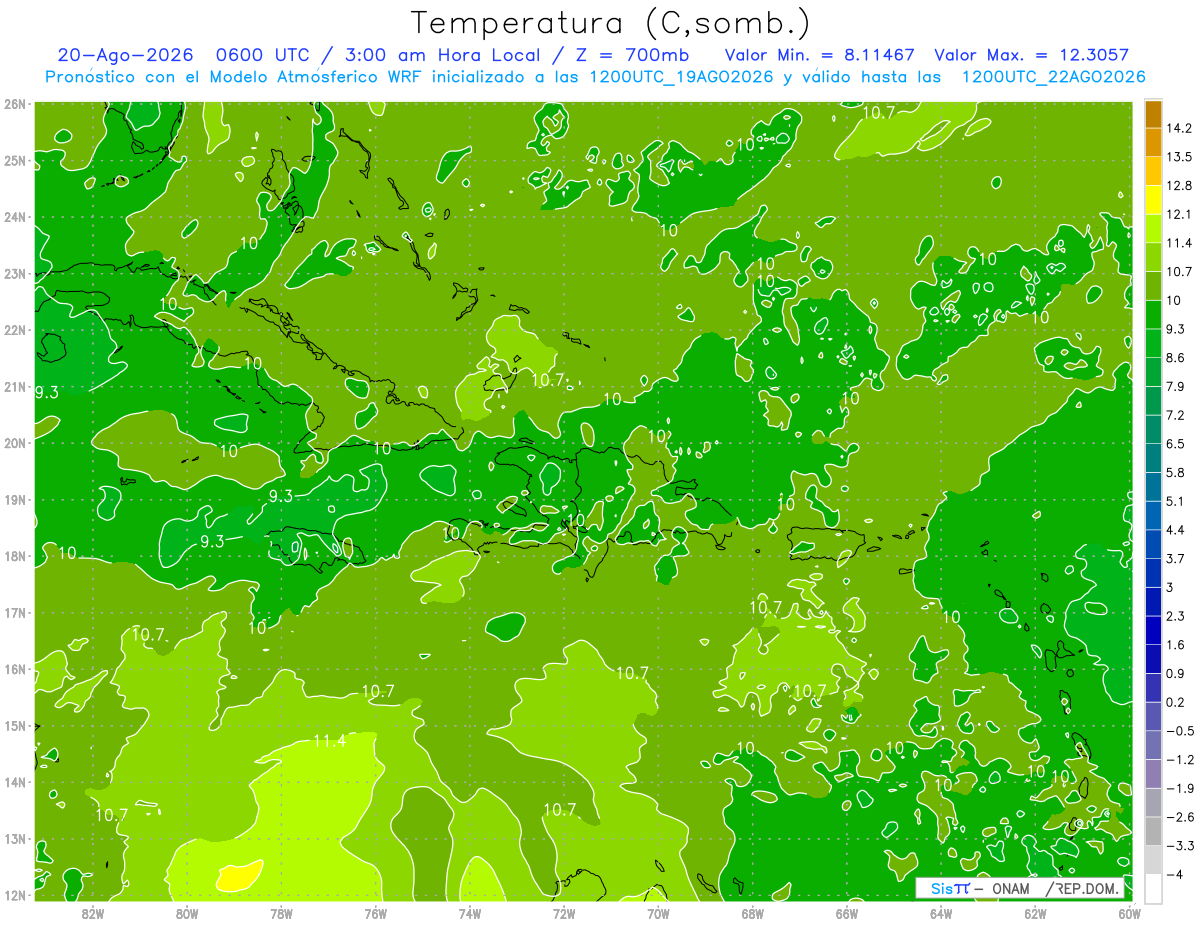The height and width of the screenshot is (927, 1200).
Task: Click the "66W" longitude axis label
Action: coord(847,913)
